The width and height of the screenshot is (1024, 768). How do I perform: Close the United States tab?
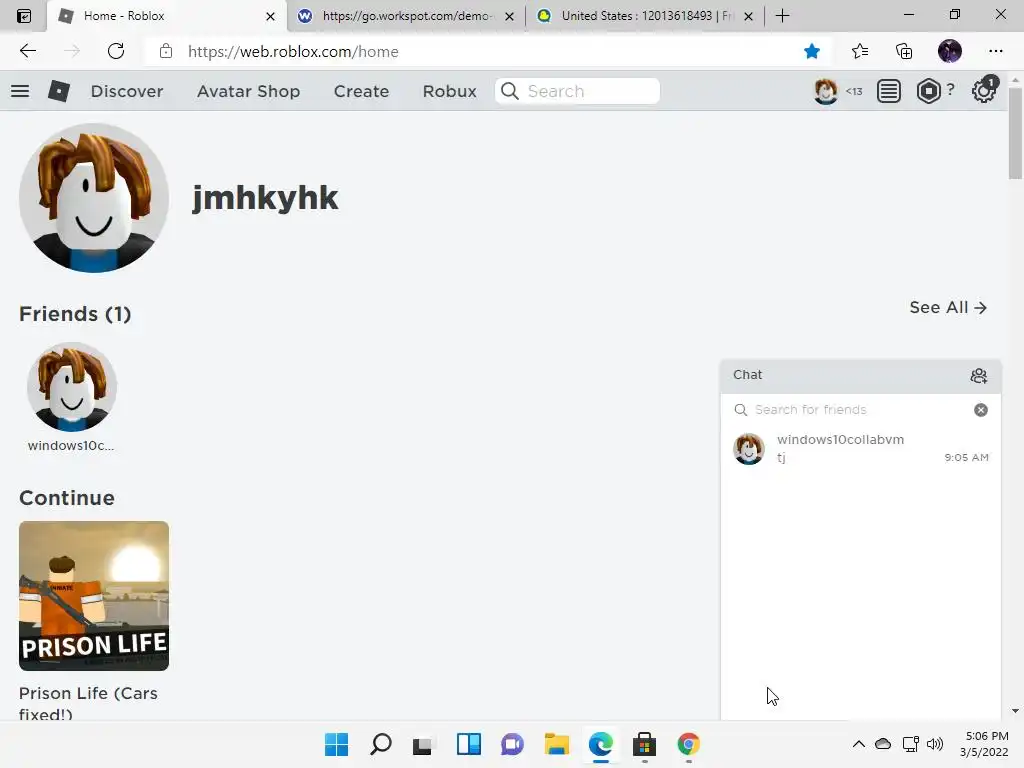pos(748,16)
